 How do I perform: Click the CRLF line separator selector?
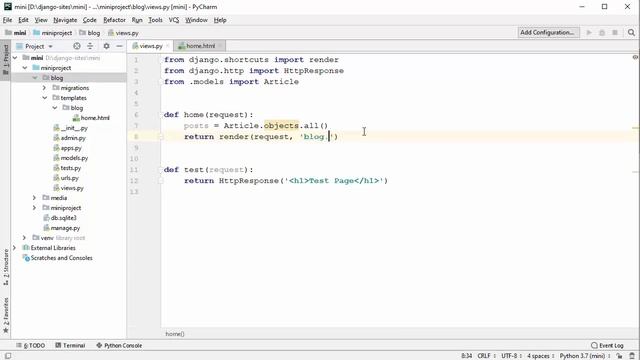point(487,356)
